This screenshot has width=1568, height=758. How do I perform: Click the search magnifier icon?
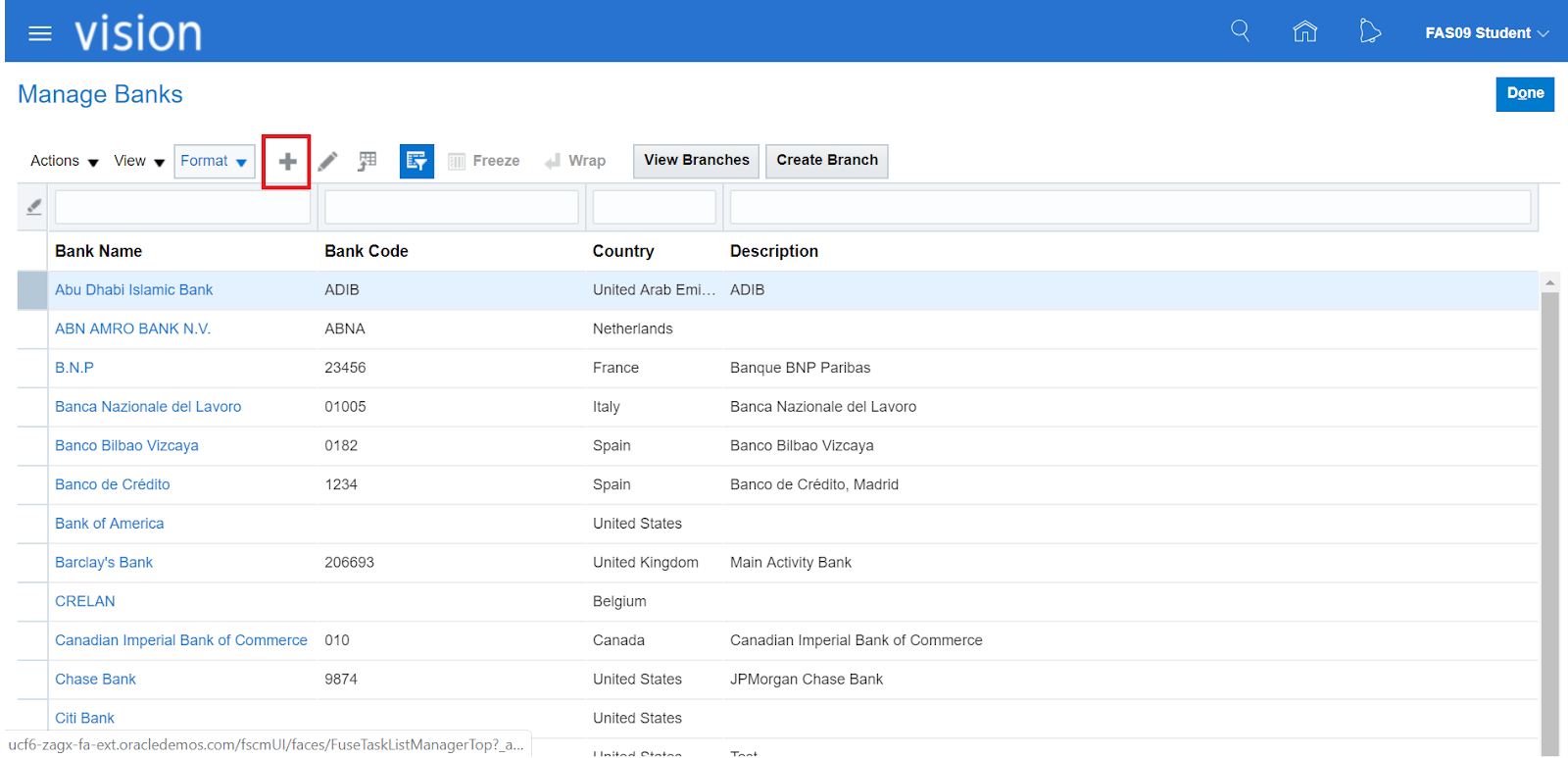pos(1240,31)
